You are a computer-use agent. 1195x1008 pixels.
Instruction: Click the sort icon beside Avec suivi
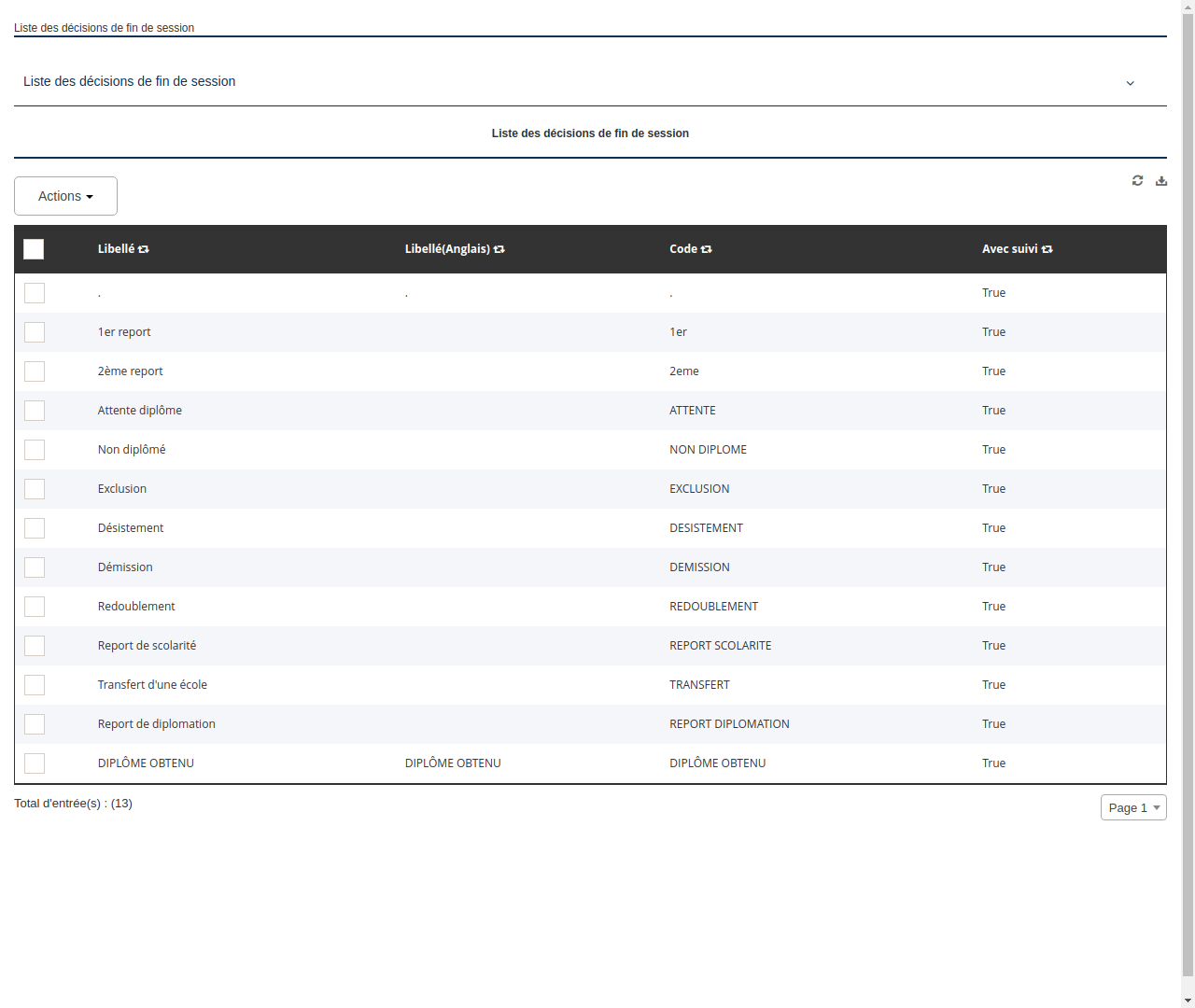click(x=1047, y=249)
